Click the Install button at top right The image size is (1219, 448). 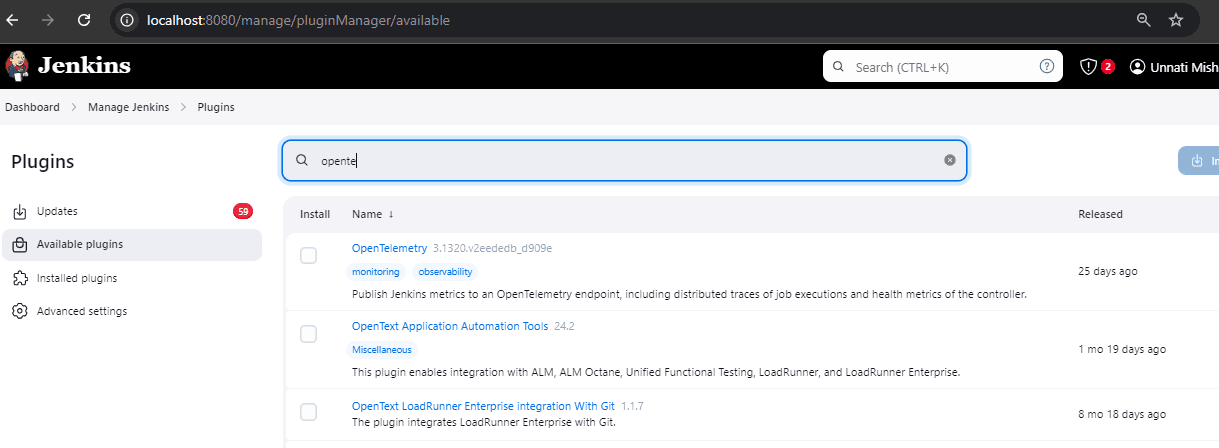pos(1198,160)
